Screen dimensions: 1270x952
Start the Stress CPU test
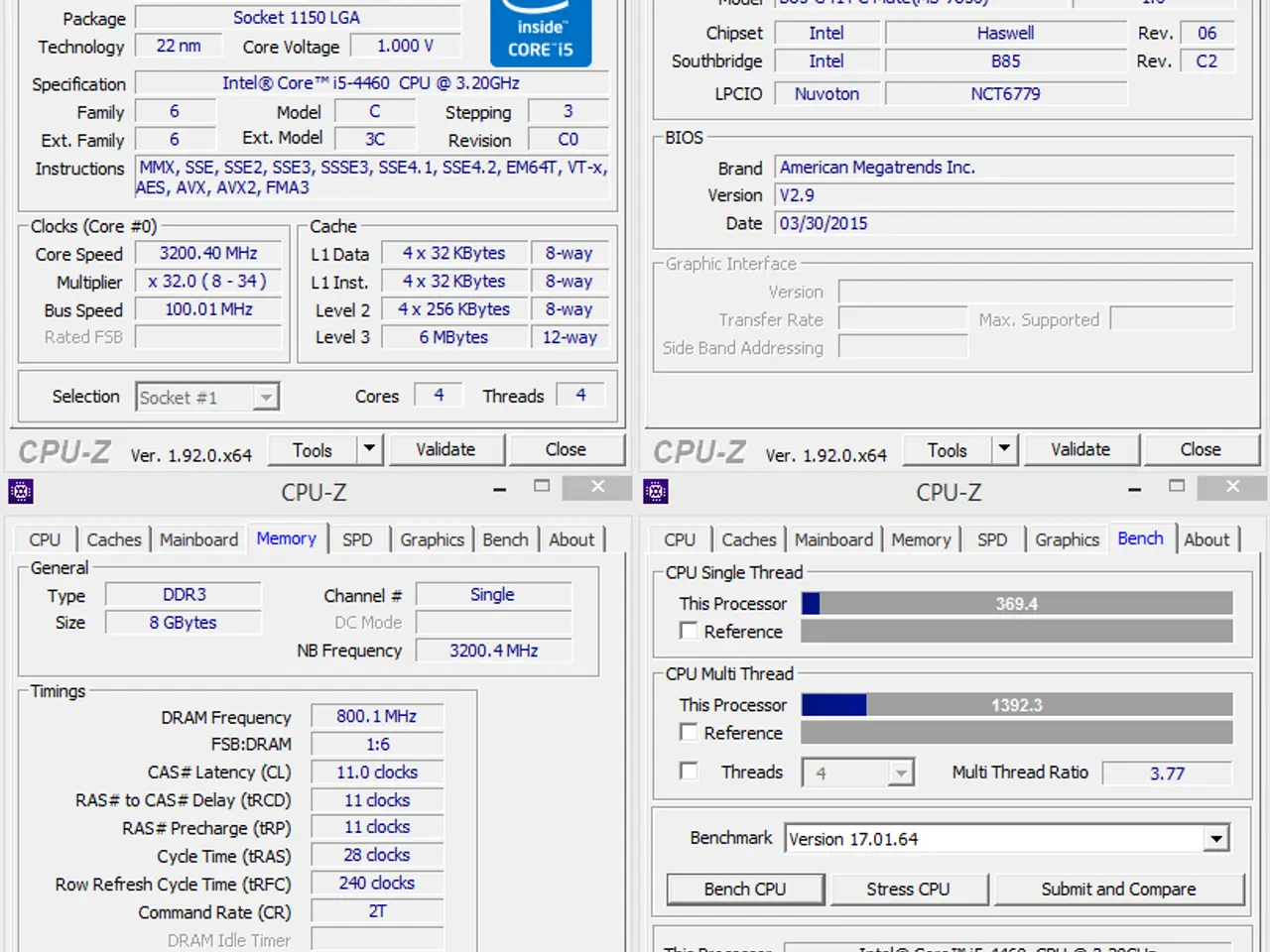pyautogui.click(x=908, y=890)
